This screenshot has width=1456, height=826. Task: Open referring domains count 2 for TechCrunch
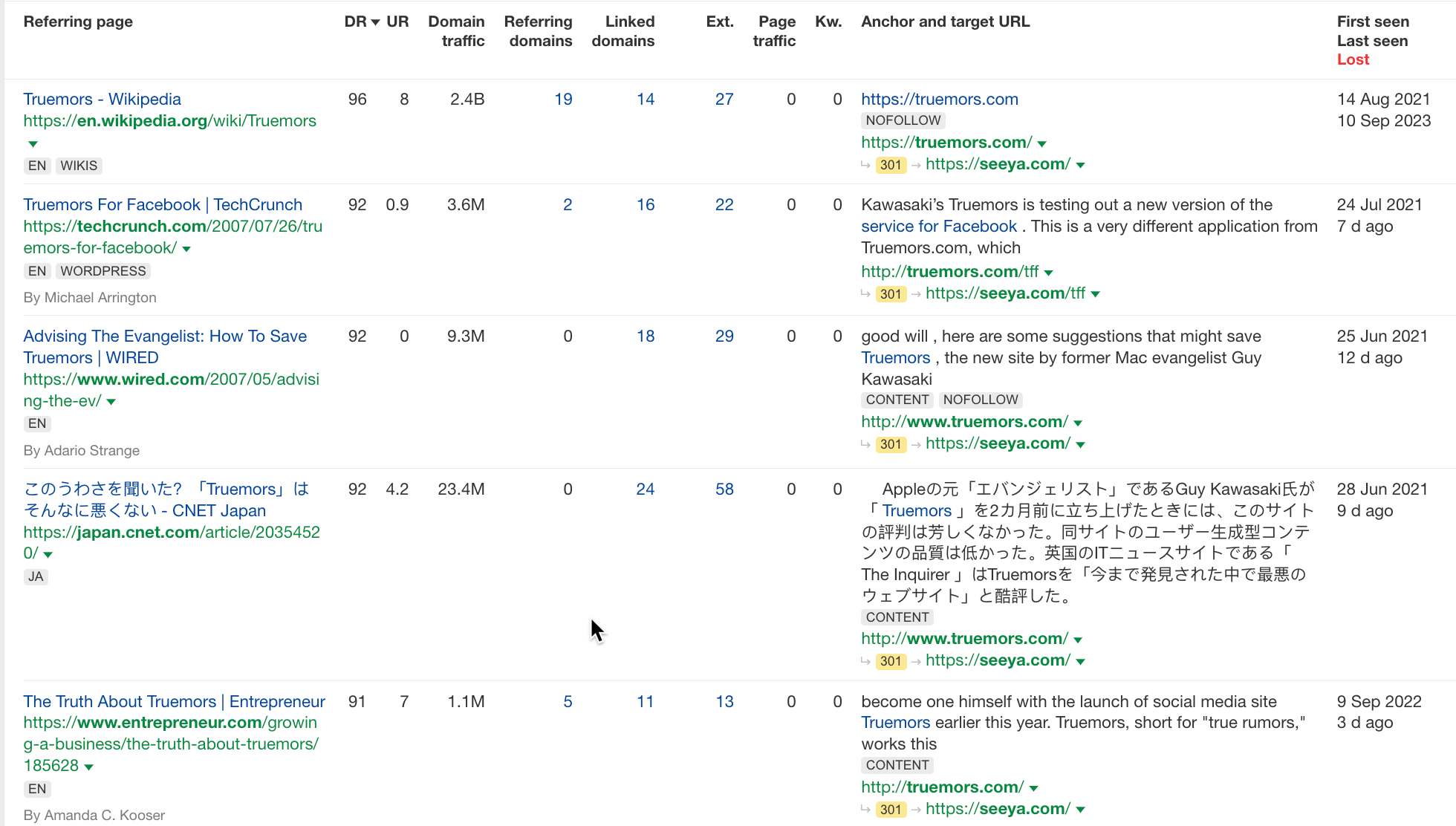[568, 204]
